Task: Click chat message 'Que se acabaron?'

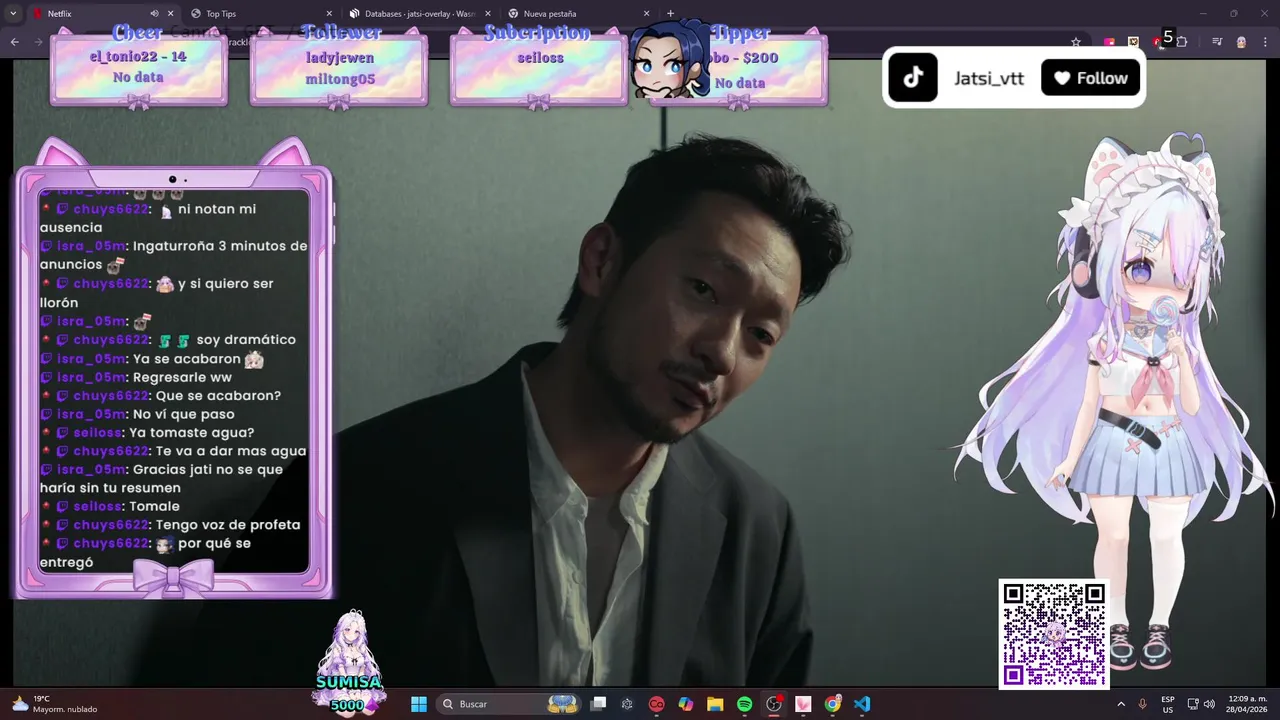Action: (218, 396)
